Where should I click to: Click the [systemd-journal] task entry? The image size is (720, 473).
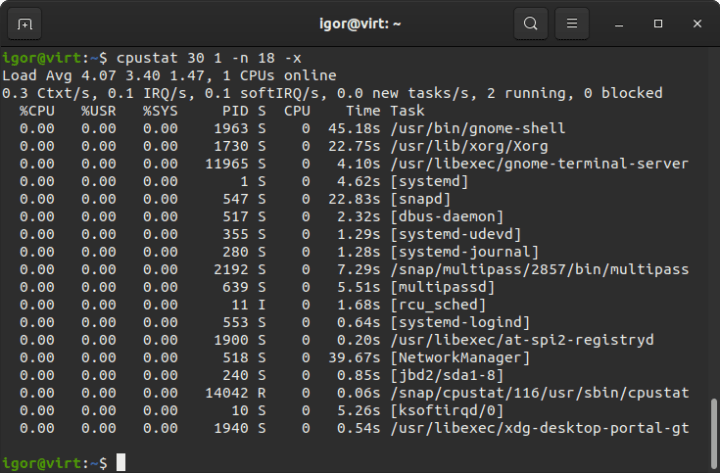(x=465, y=252)
